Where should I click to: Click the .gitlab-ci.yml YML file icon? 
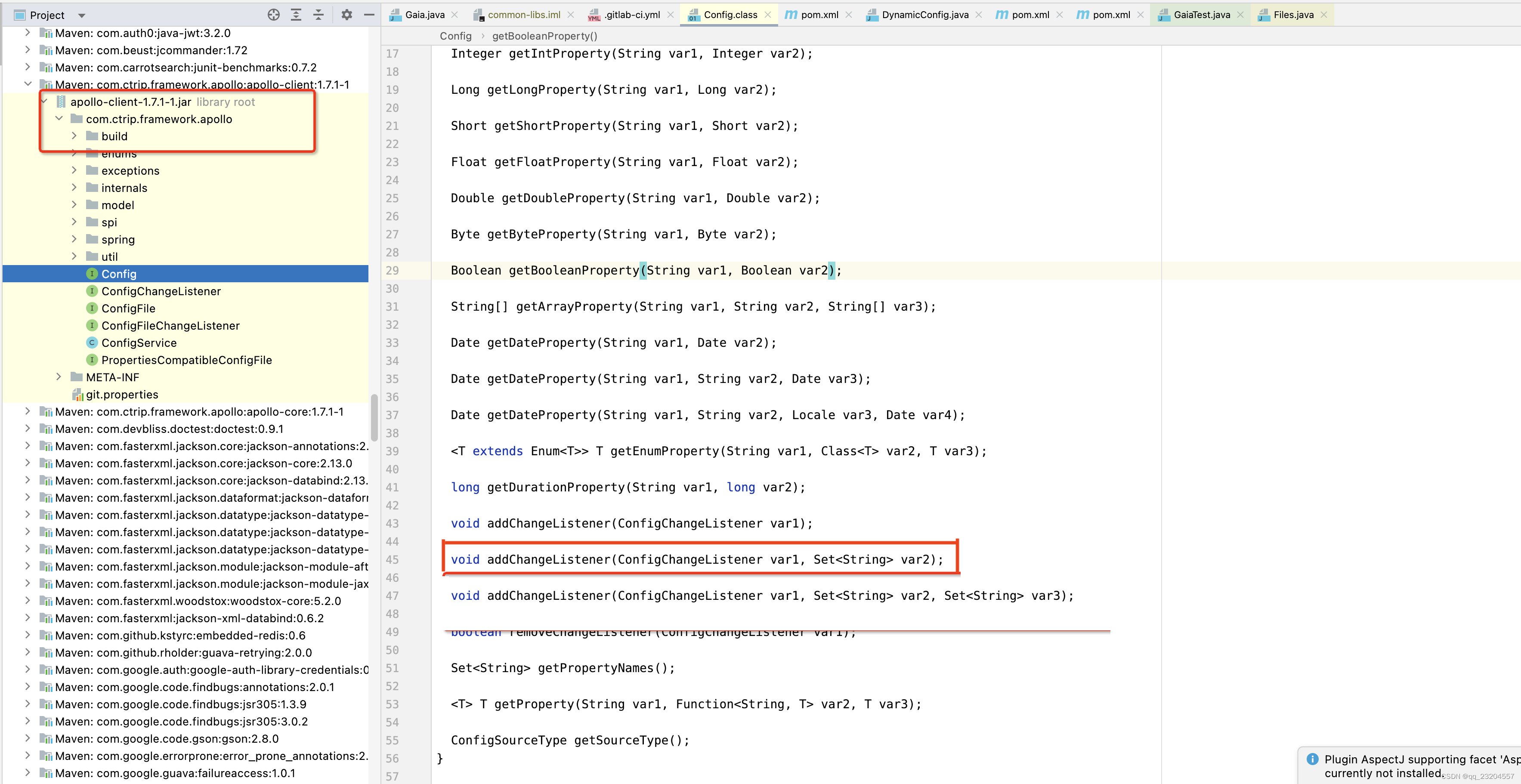coord(594,15)
